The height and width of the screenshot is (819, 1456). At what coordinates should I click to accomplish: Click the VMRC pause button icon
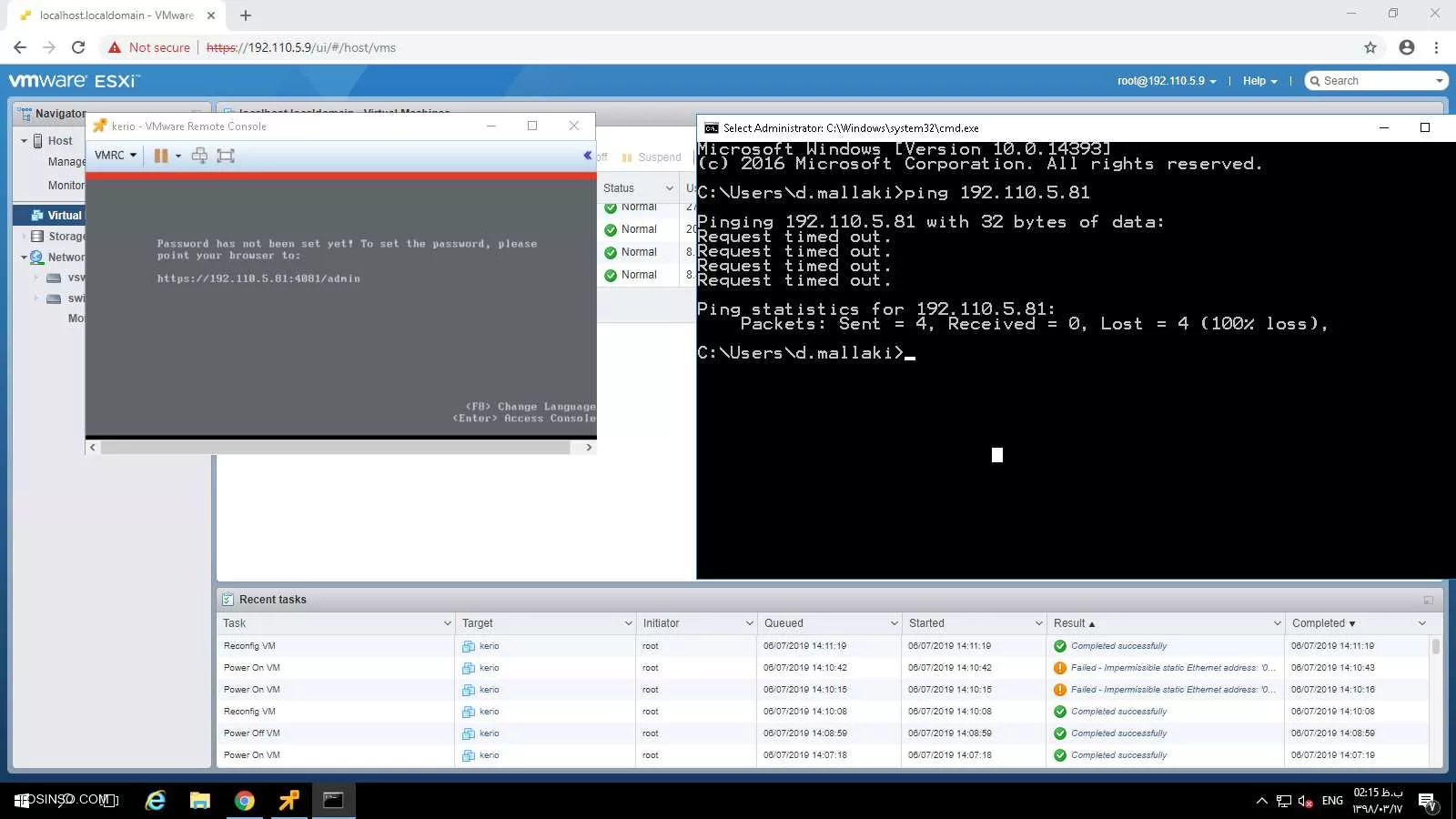tap(161, 156)
